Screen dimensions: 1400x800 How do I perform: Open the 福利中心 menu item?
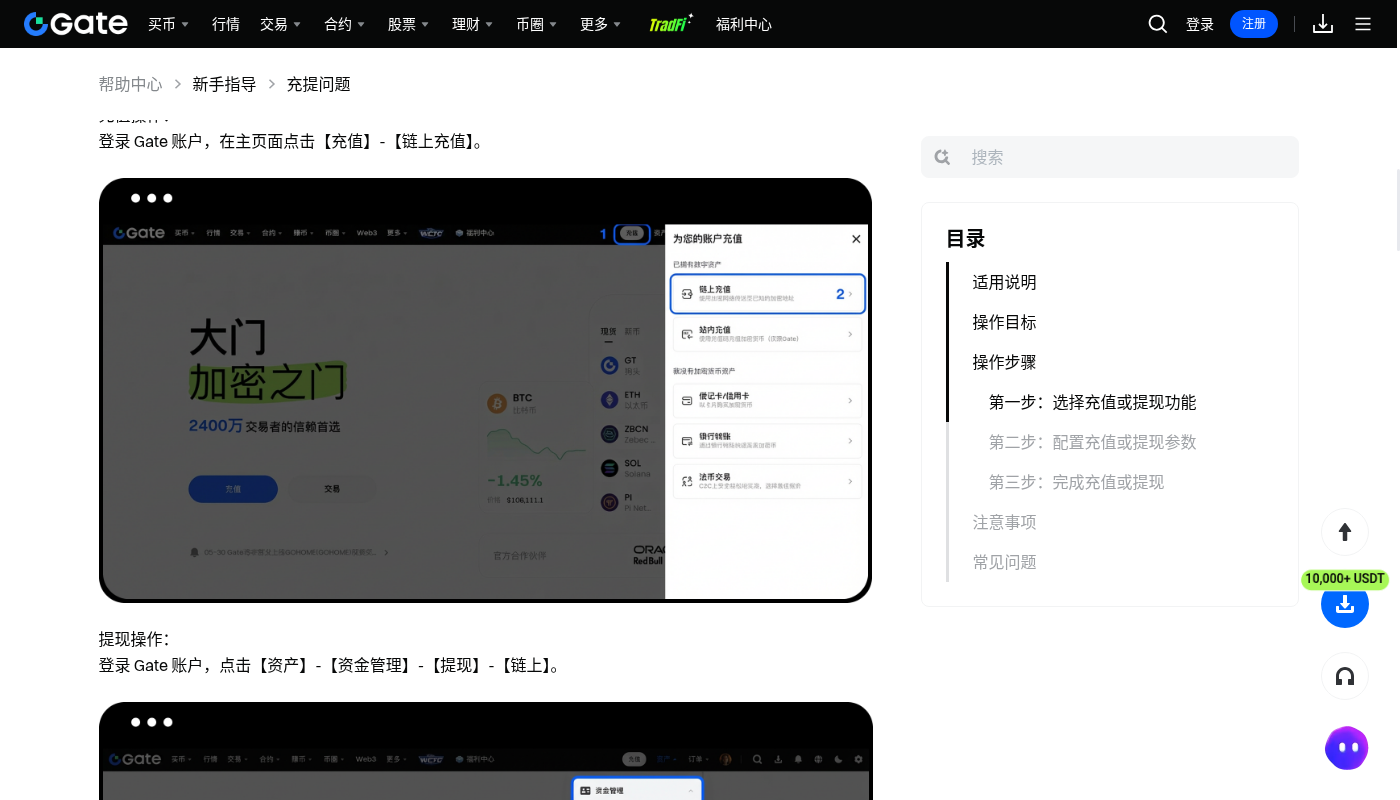tap(744, 24)
